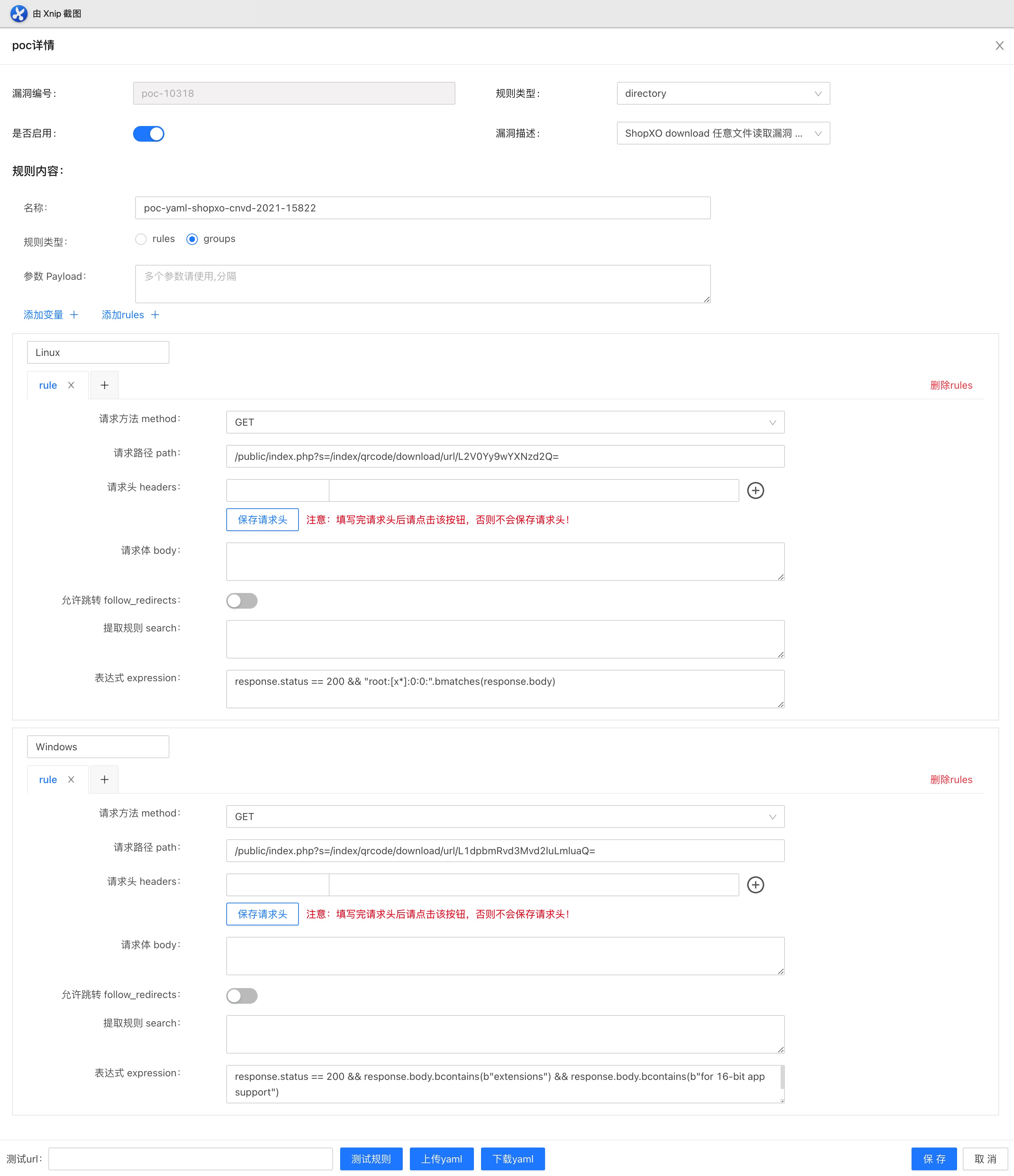Select the rules radio button
Viewport: 1014px width, 1176px height.
coord(141,240)
